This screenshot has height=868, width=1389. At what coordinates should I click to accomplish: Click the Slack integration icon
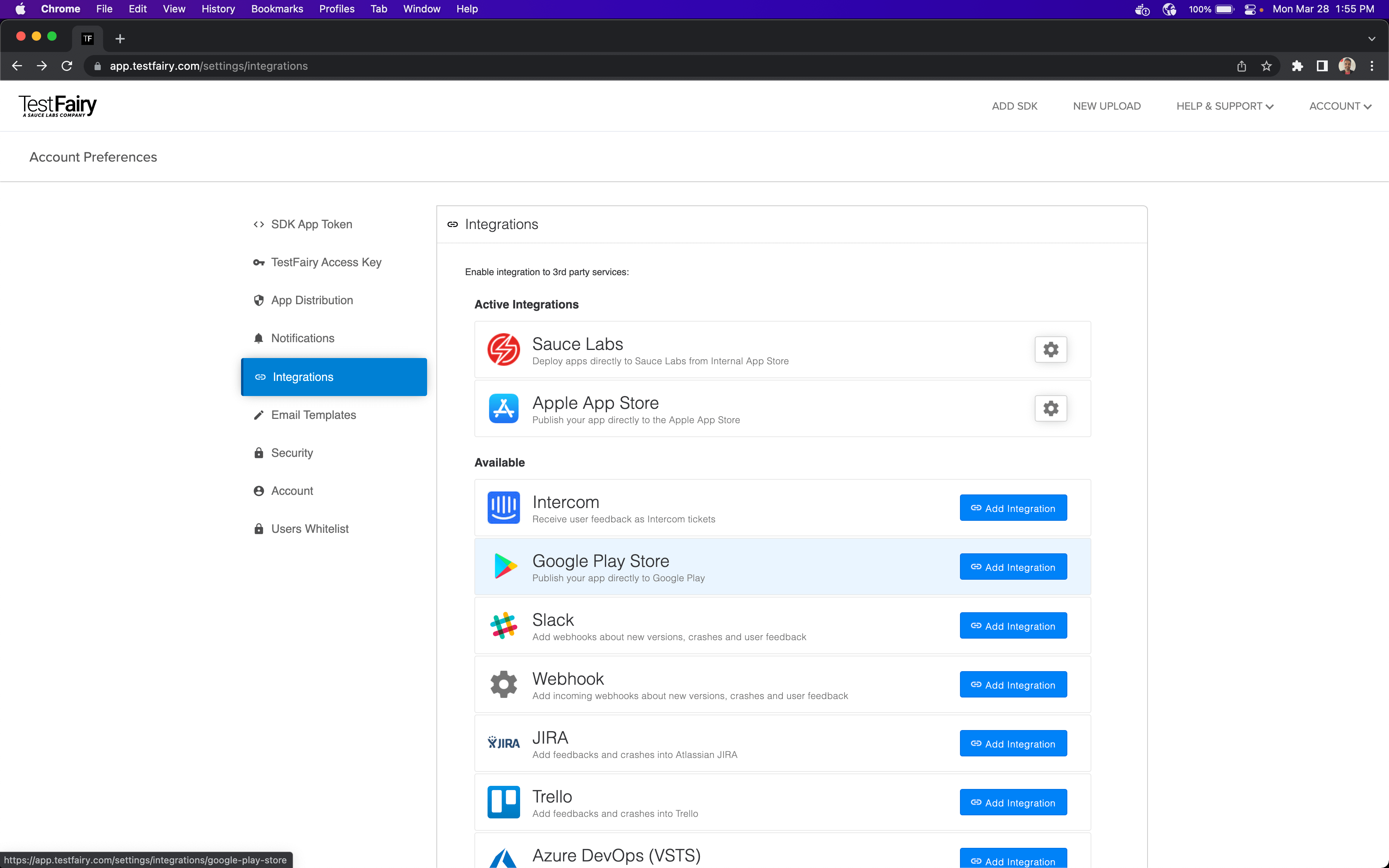coord(503,625)
